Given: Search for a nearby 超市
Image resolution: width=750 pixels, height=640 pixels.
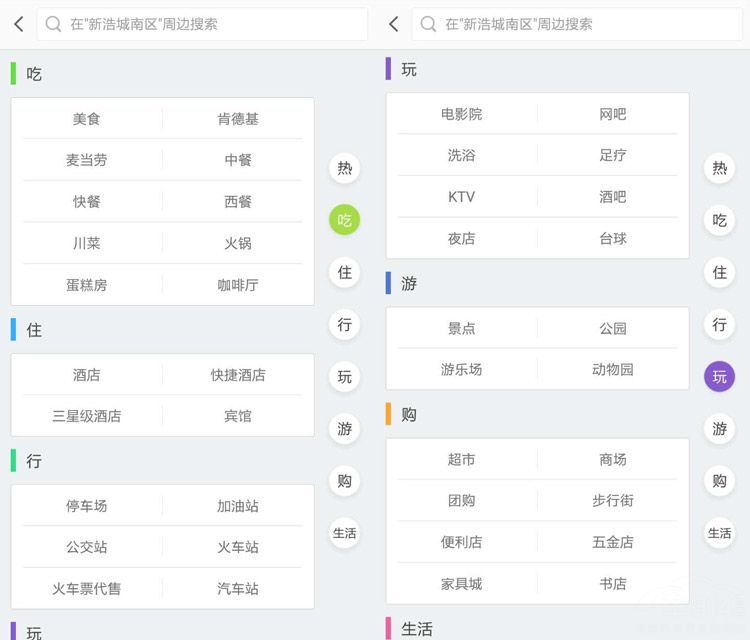Looking at the screenshot, I should point(461,459).
